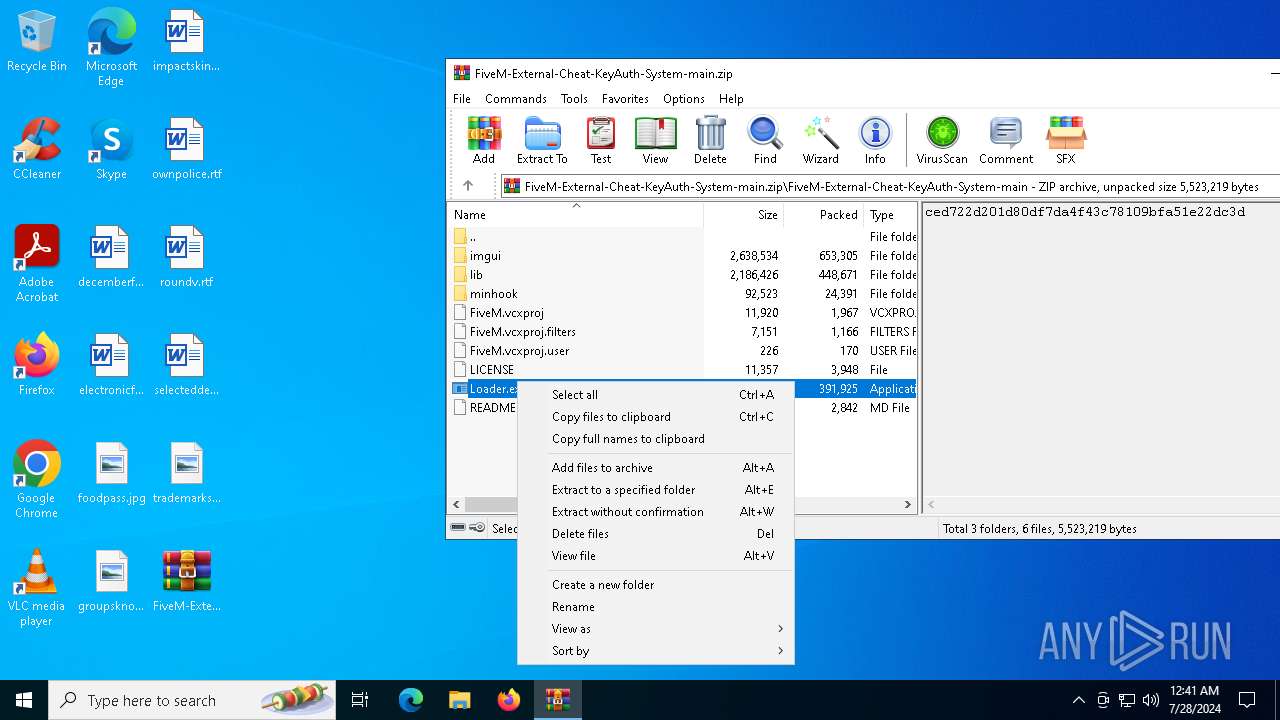Open the Commands menu
The width and height of the screenshot is (1280, 720).
point(516,99)
